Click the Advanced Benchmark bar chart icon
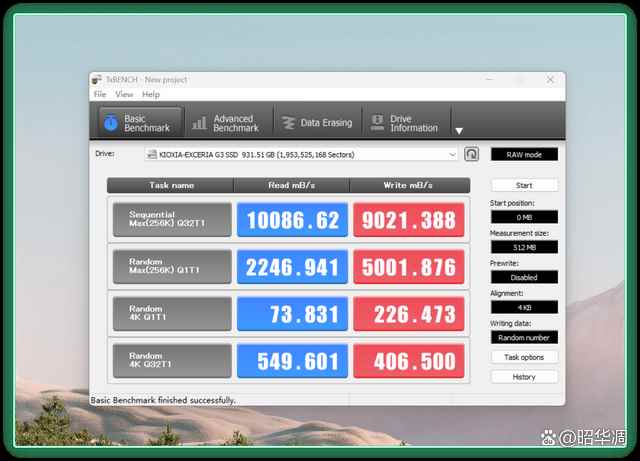This screenshot has width=640, height=461. (x=199, y=123)
